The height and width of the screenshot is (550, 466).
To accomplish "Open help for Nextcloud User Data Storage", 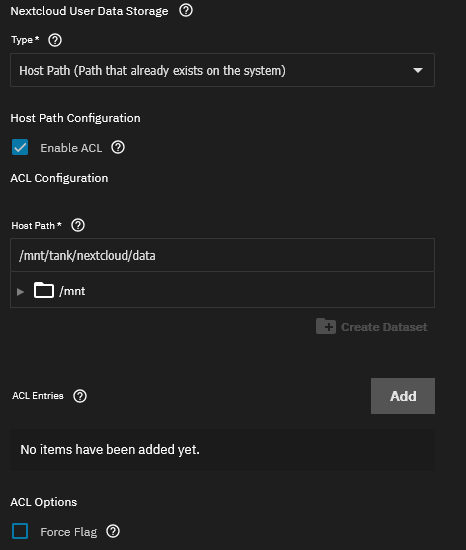I will click(x=186, y=11).
